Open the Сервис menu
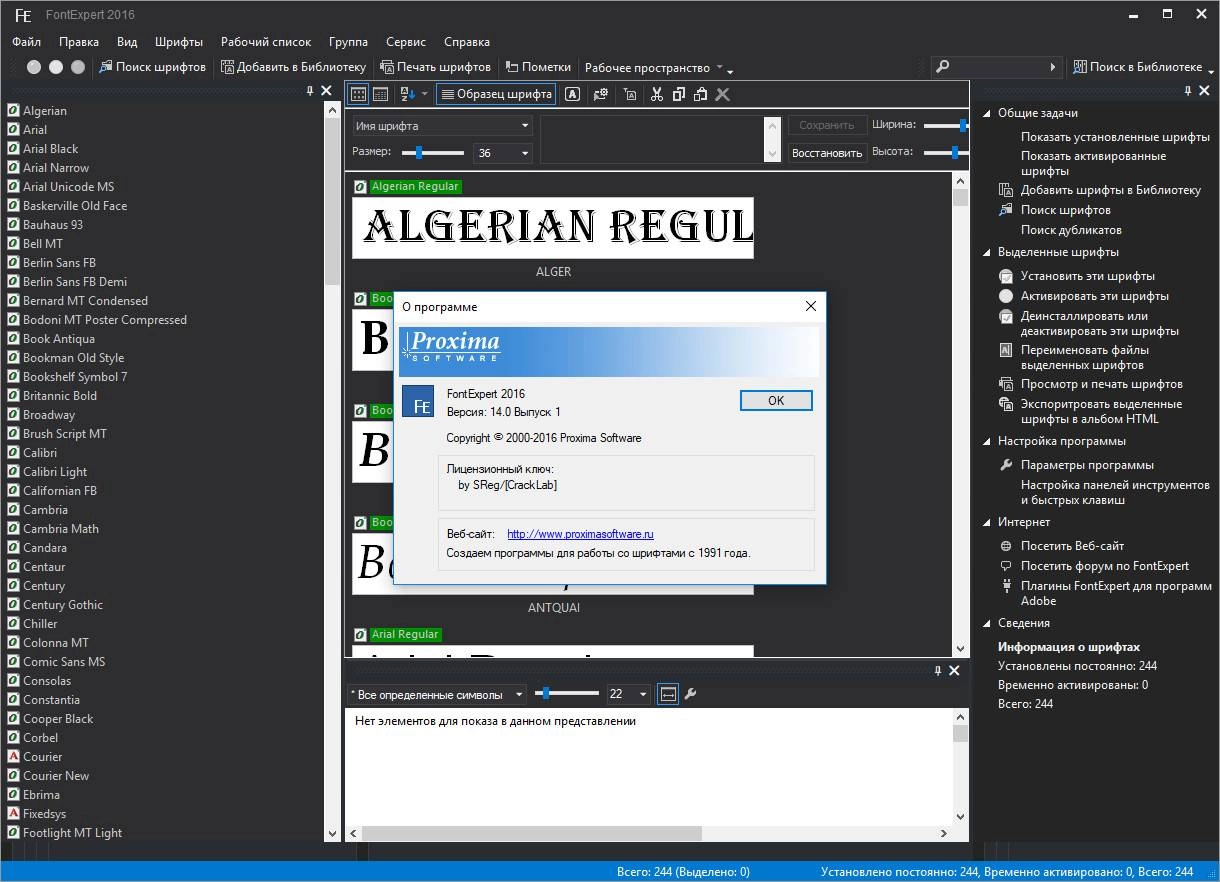This screenshot has height=882, width=1220. (406, 42)
